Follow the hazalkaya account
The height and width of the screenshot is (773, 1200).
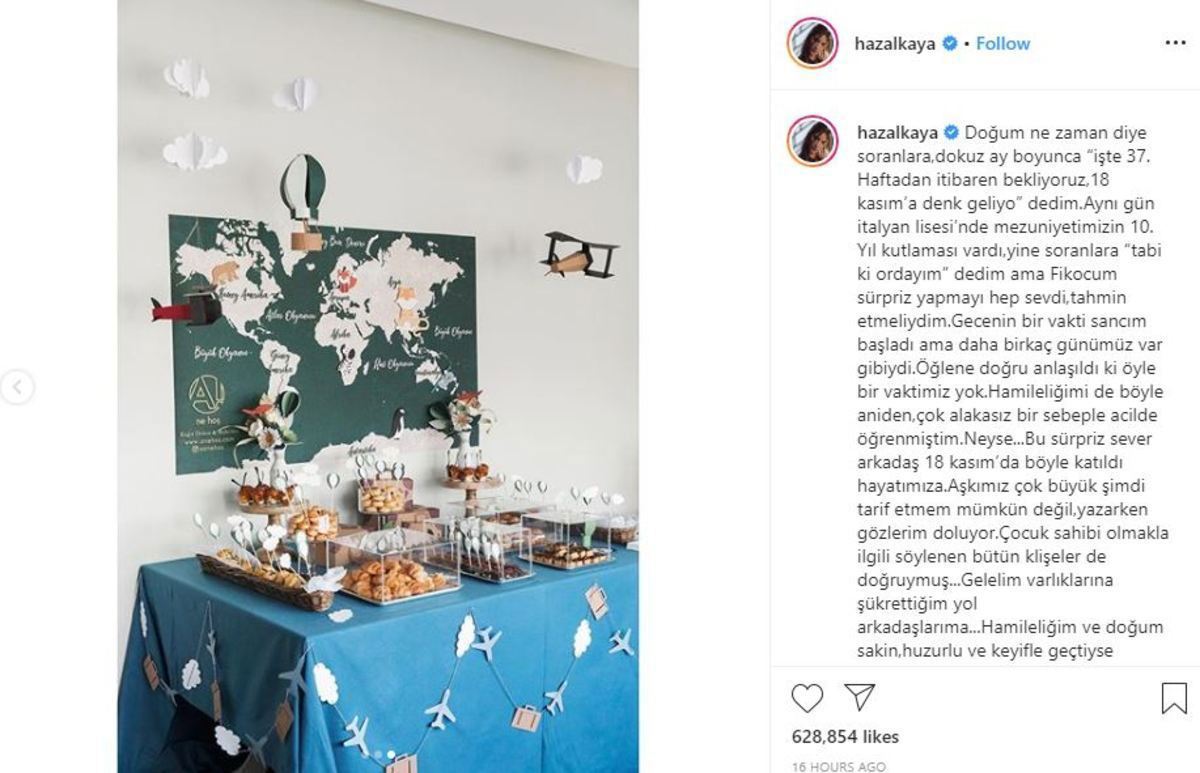tap(1003, 44)
